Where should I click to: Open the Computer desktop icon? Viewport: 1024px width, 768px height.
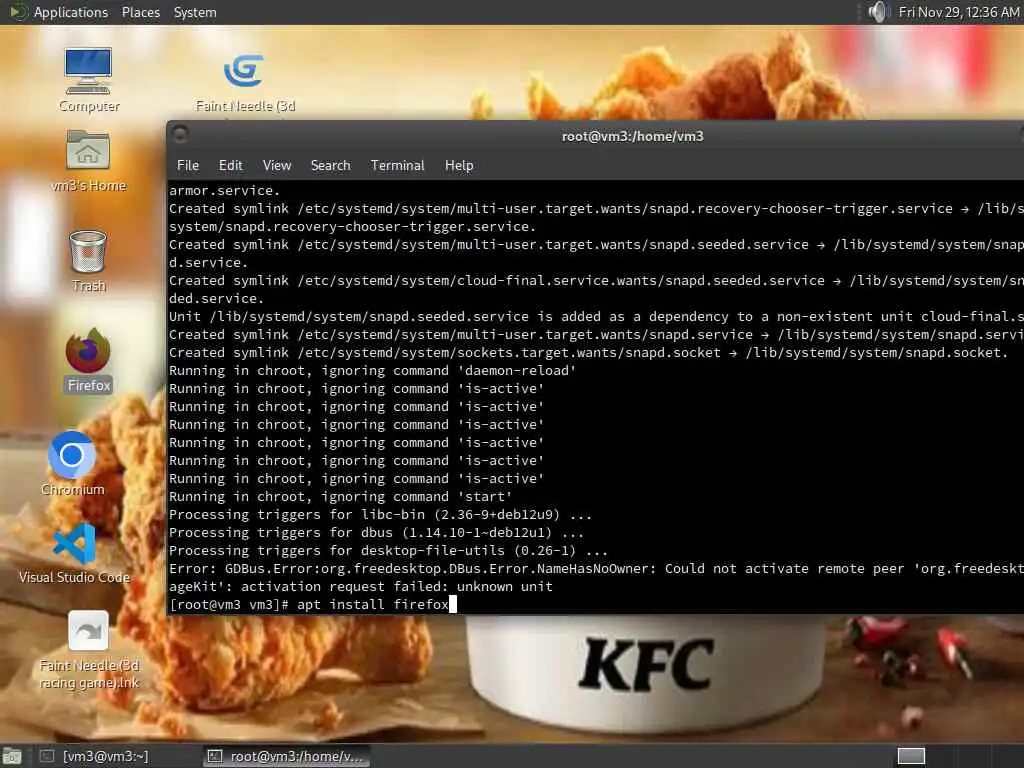pos(88,79)
